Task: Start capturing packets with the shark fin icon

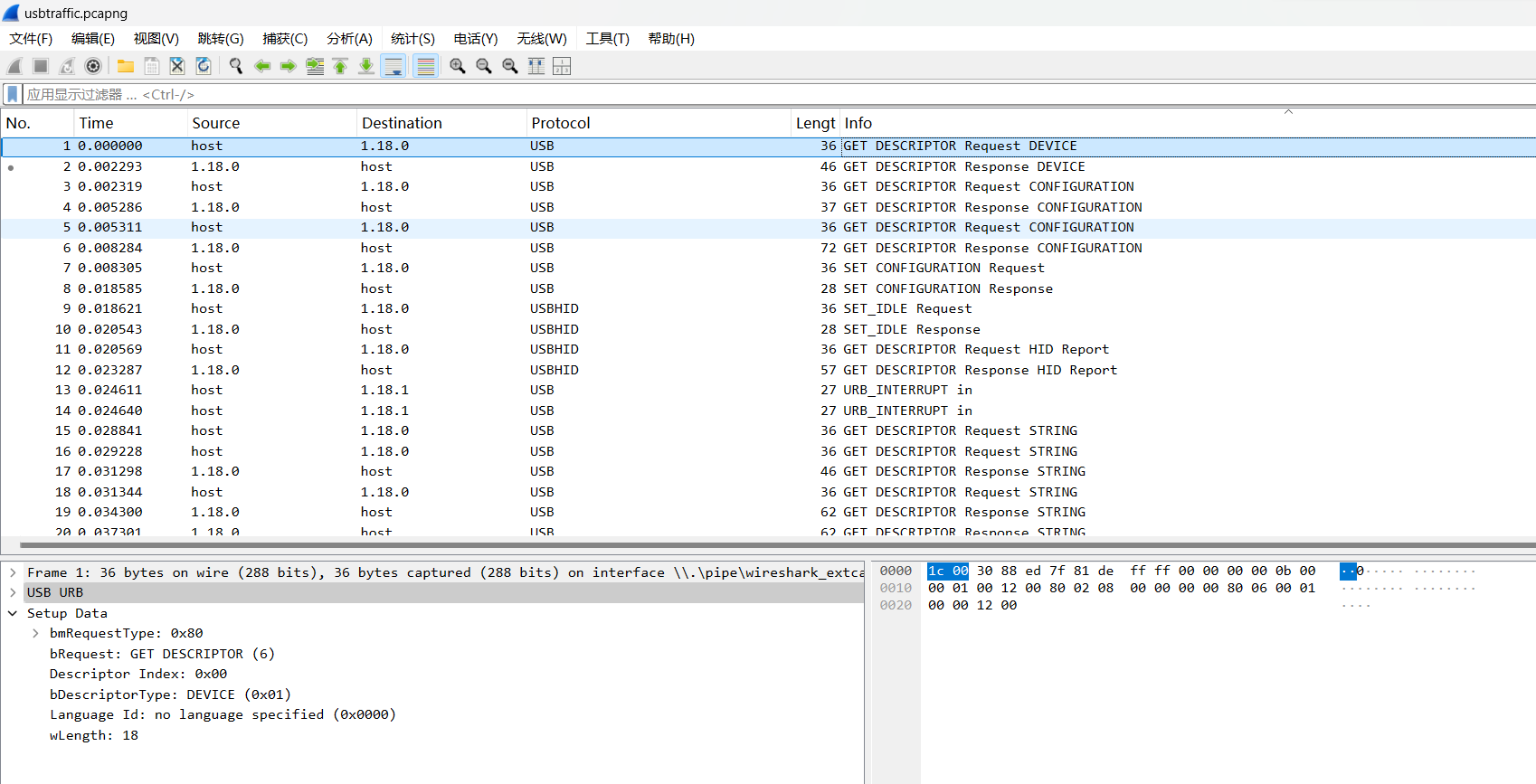Action: point(14,66)
